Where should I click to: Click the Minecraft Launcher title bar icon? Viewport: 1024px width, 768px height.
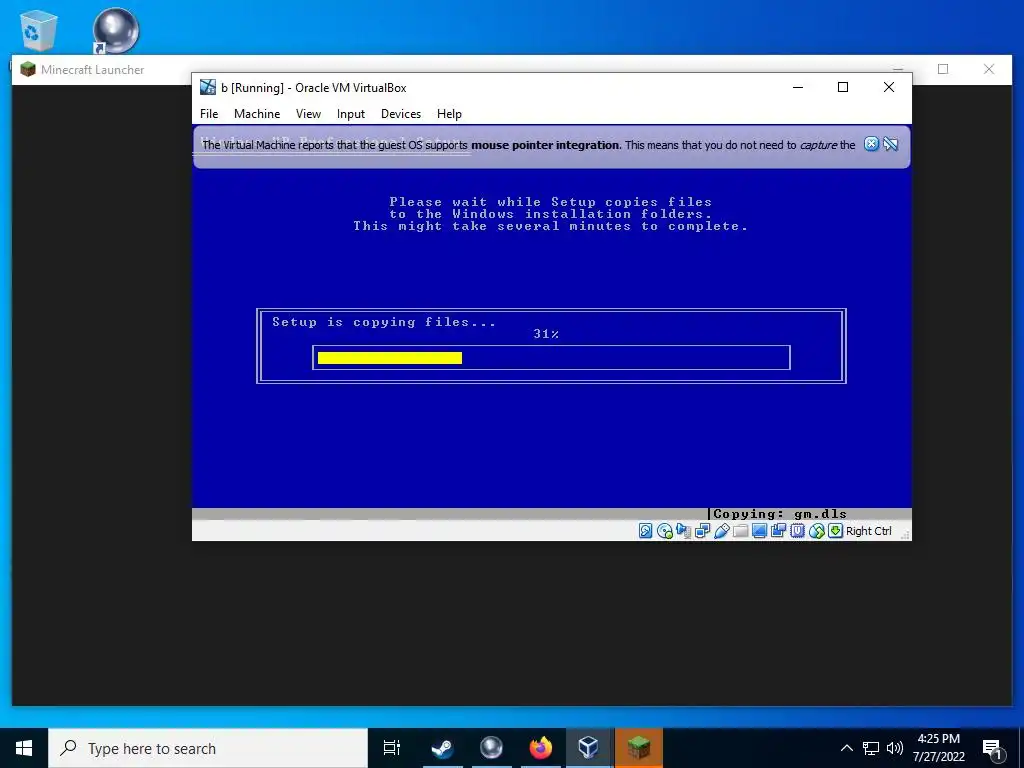(27, 69)
